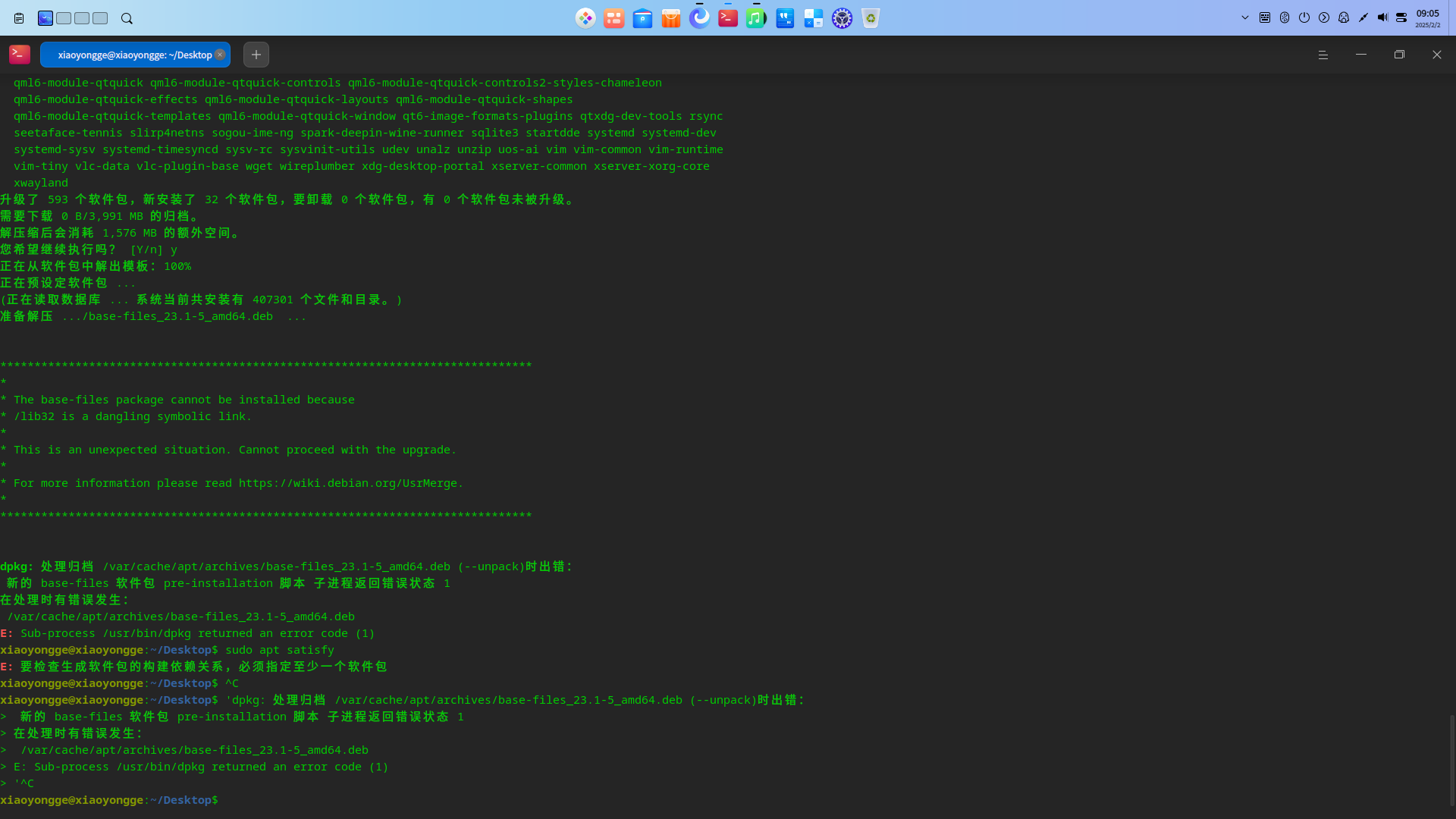This screenshot has height=819, width=1456.
Task: Click the terminal app logo in titlebar
Action: tap(20, 54)
